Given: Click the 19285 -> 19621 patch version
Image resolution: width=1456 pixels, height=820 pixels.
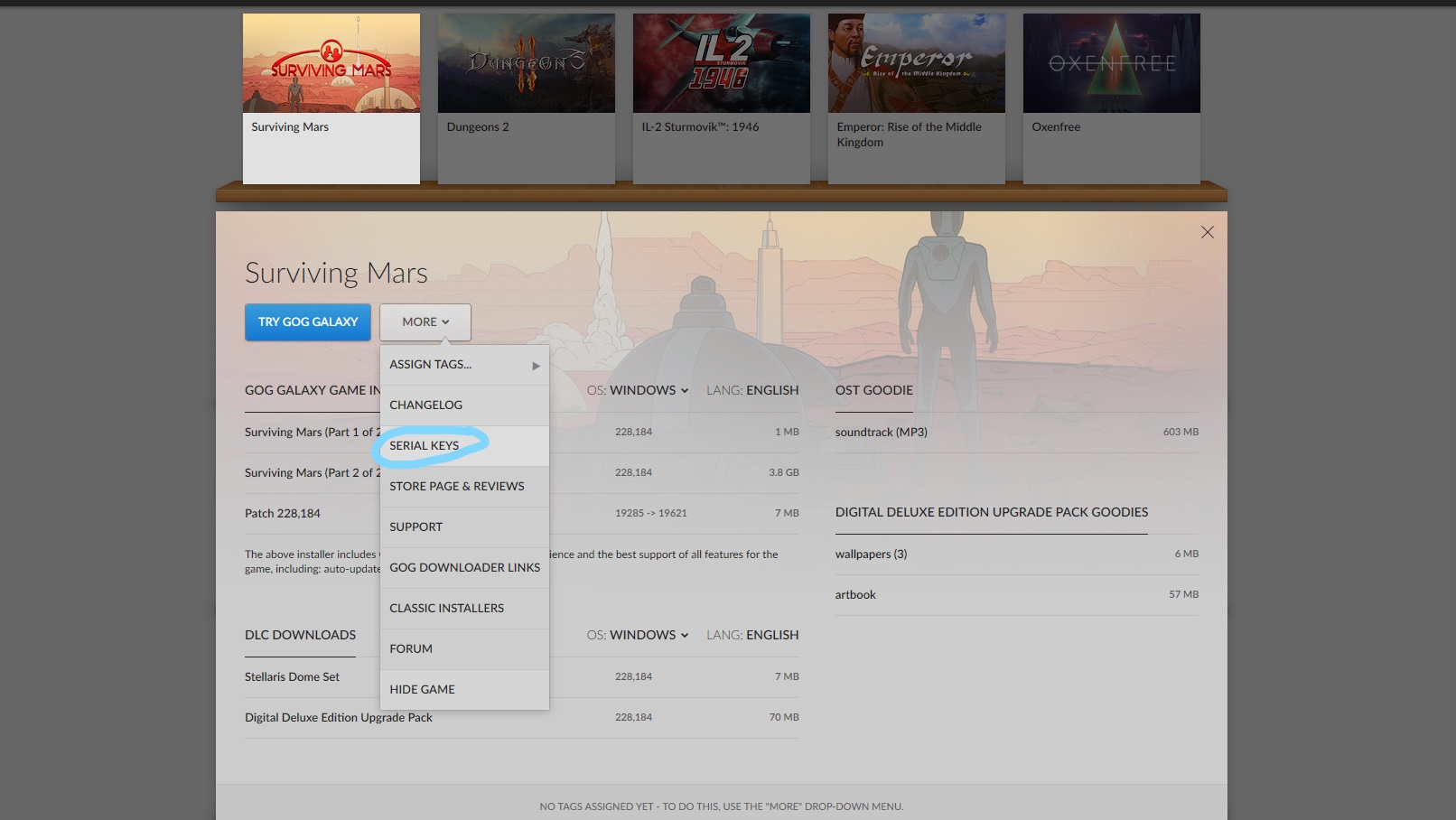Looking at the screenshot, I should pos(651,513).
